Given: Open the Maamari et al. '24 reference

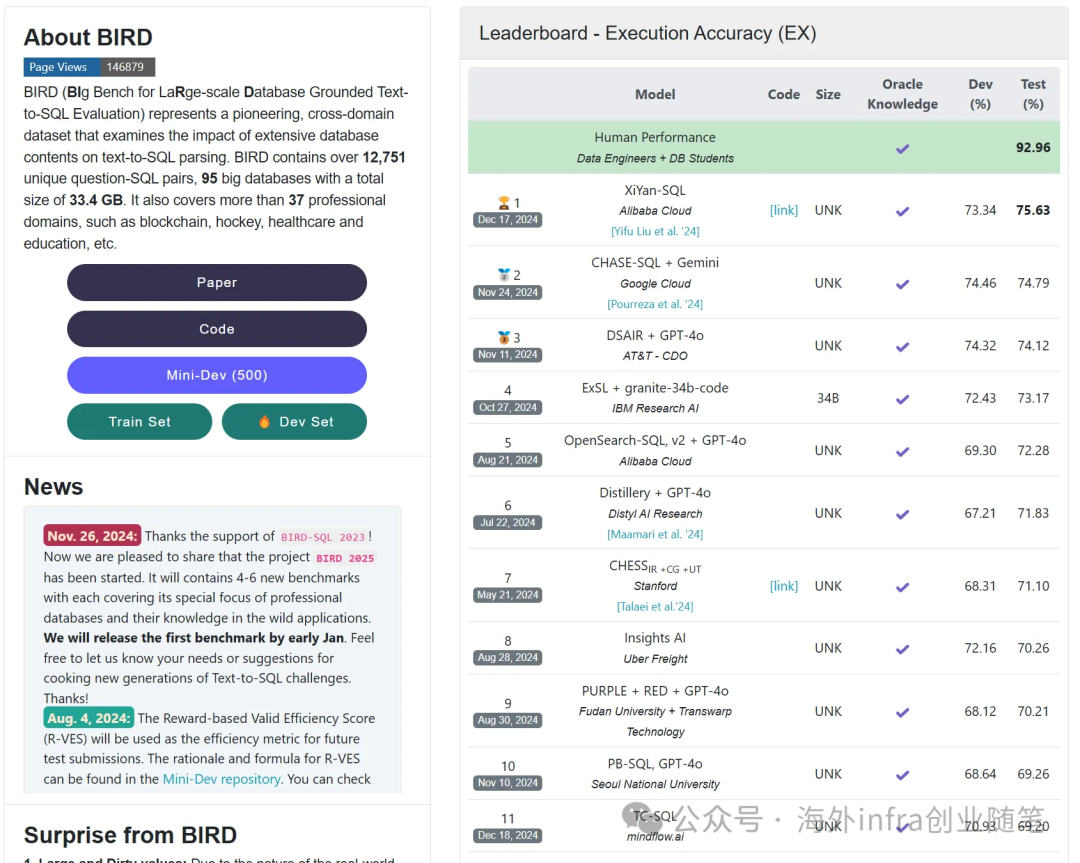Looking at the screenshot, I should [655, 534].
